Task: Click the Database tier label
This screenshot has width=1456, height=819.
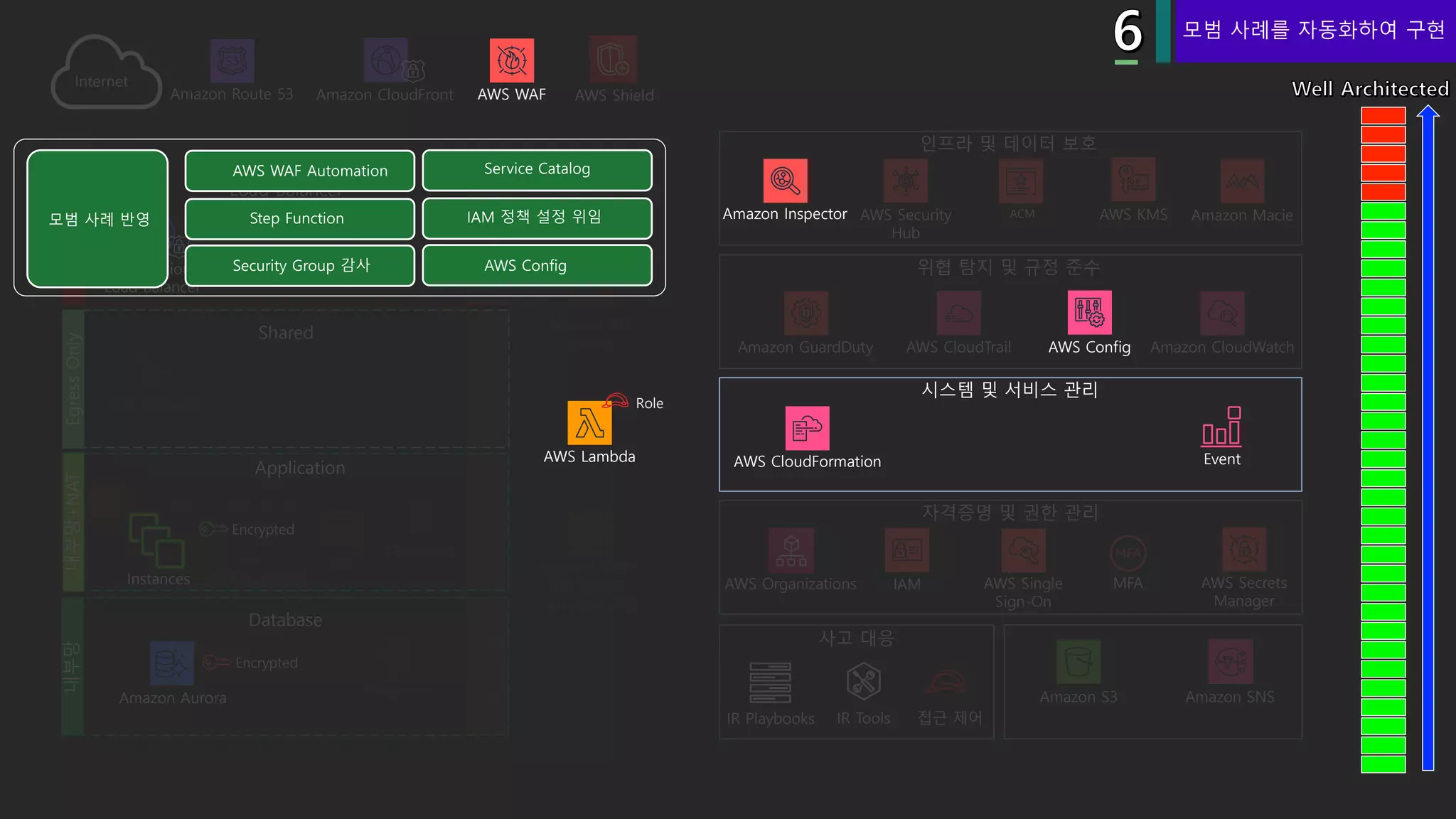Action: 286,620
